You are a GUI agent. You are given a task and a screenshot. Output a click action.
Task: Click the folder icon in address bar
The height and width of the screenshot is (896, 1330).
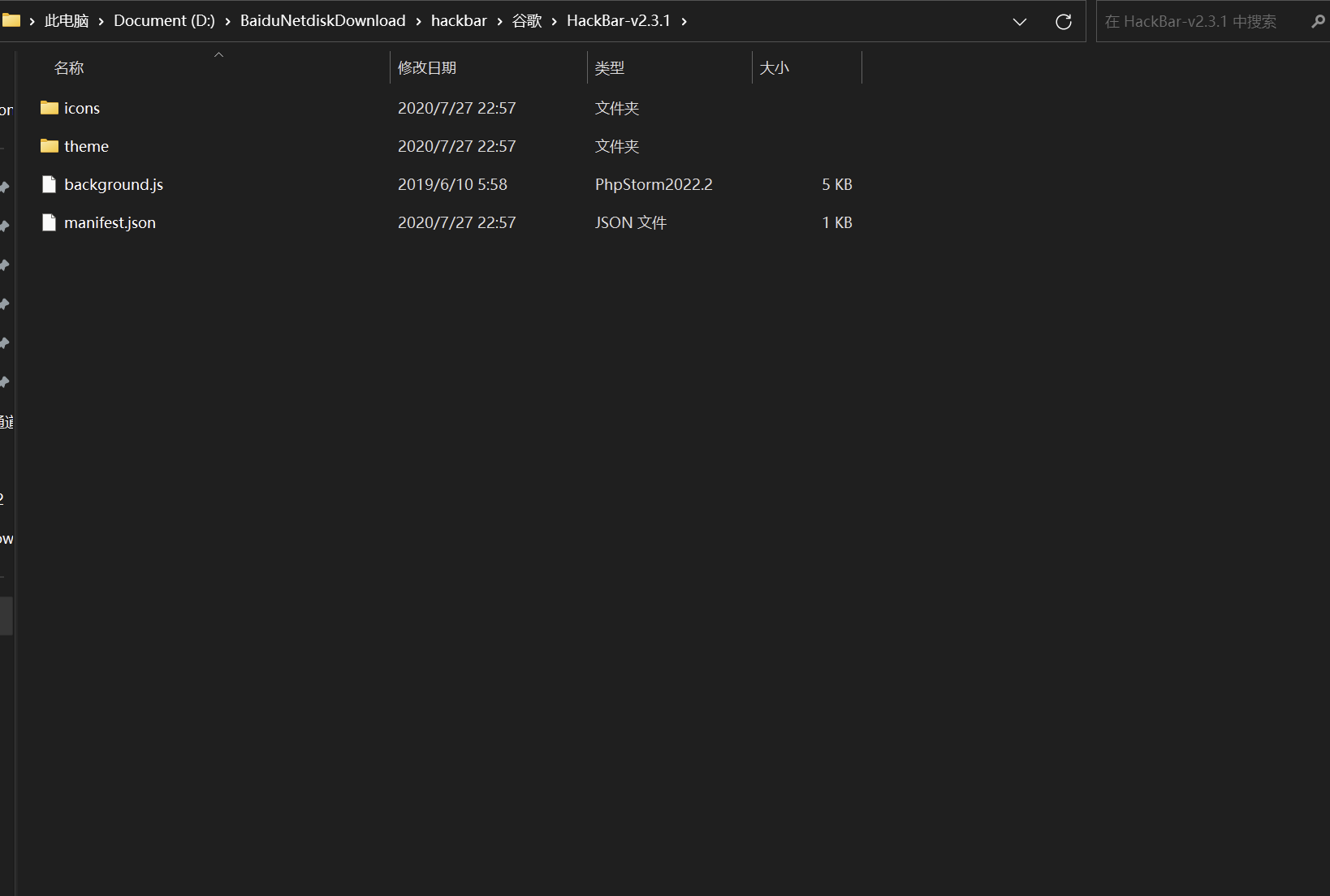click(x=11, y=20)
